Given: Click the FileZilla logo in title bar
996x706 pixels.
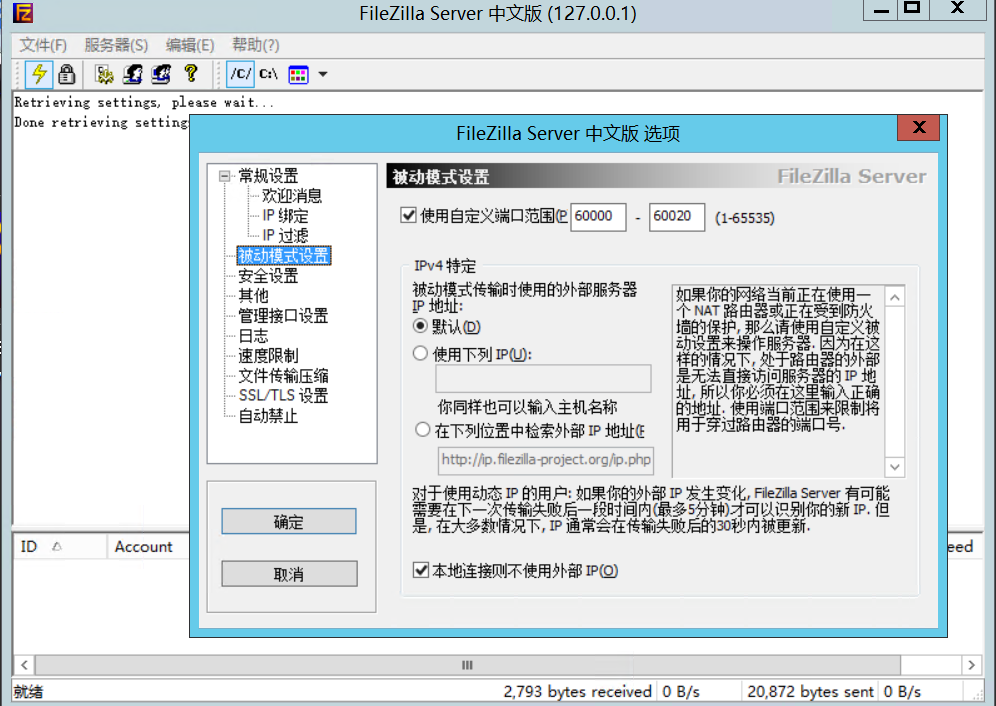Looking at the screenshot, I should point(23,13).
